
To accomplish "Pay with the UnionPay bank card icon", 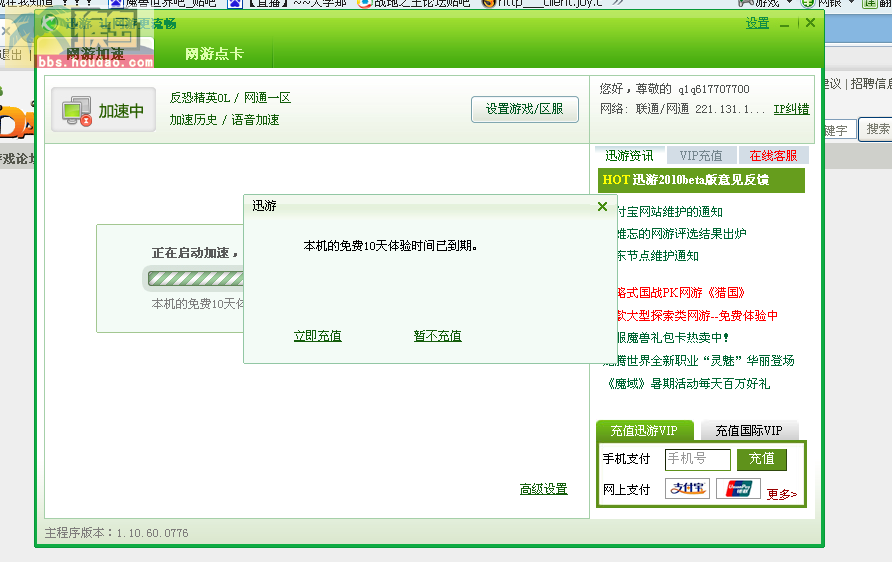I will click(x=738, y=489).
